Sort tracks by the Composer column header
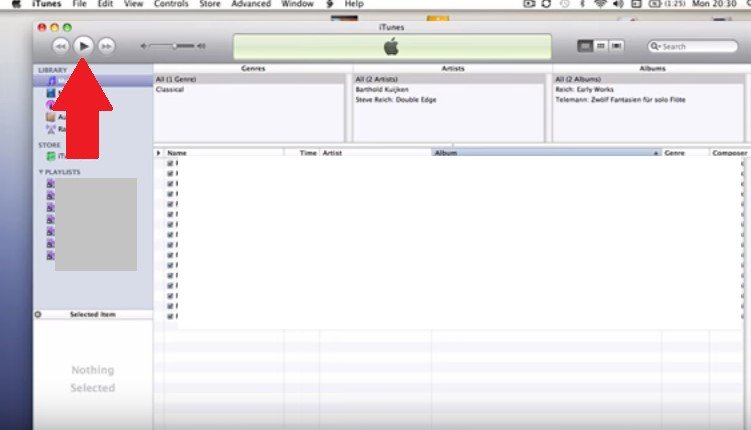This screenshot has width=751, height=430. click(x=729, y=153)
